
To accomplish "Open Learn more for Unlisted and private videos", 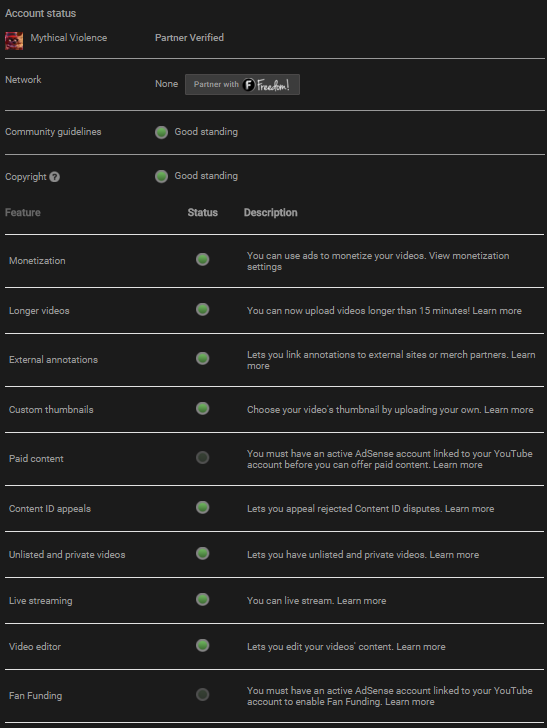I will coord(454,554).
